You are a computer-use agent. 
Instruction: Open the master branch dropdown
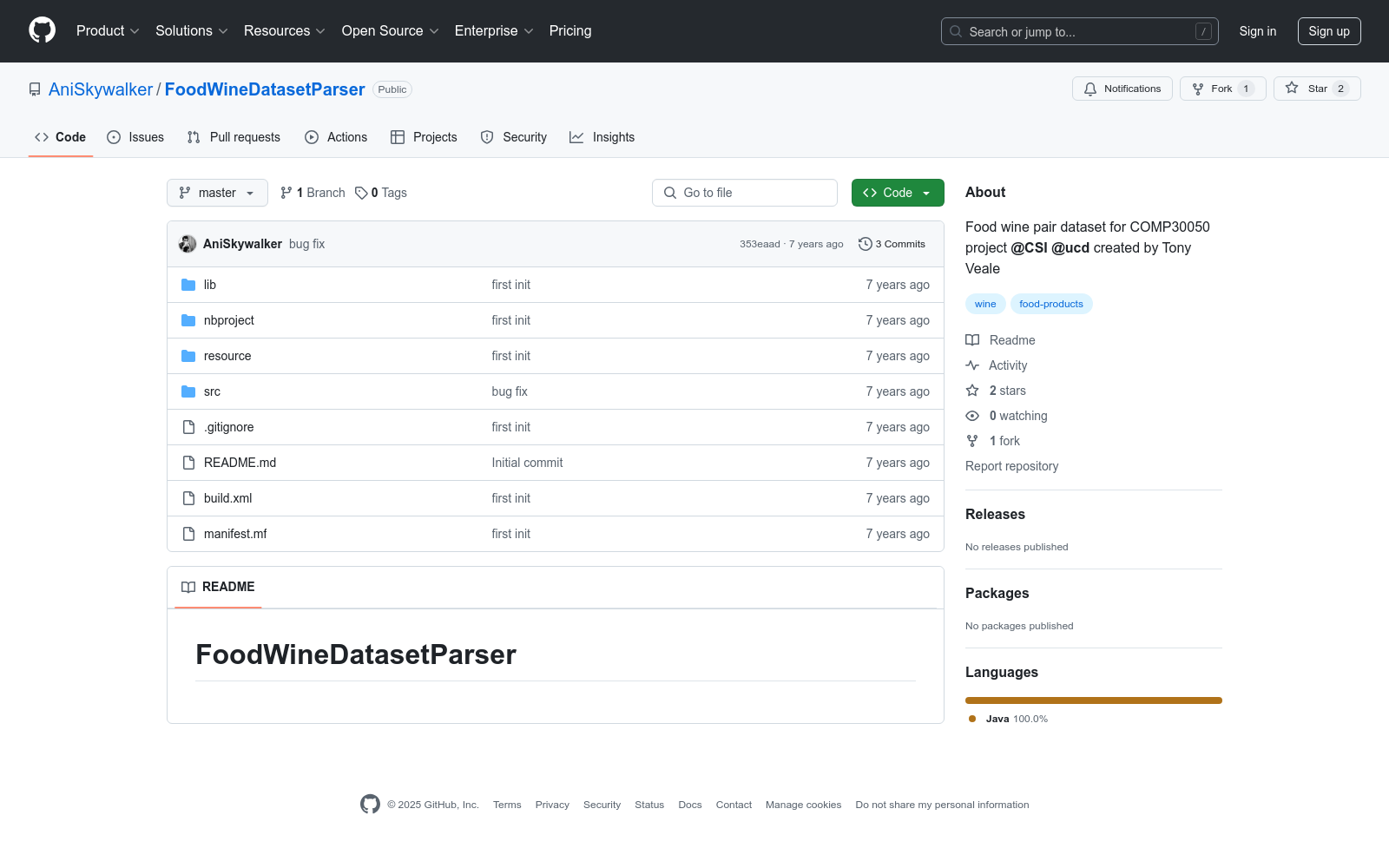(x=217, y=193)
